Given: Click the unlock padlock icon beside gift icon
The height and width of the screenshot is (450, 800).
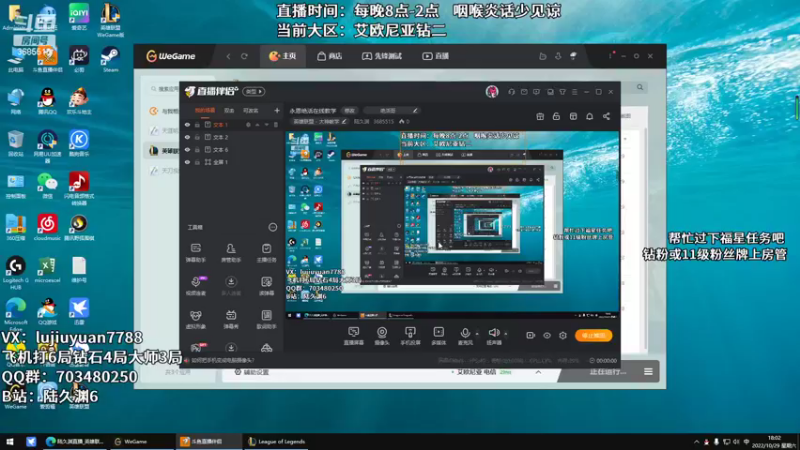Looking at the screenshot, I should (x=556, y=116).
